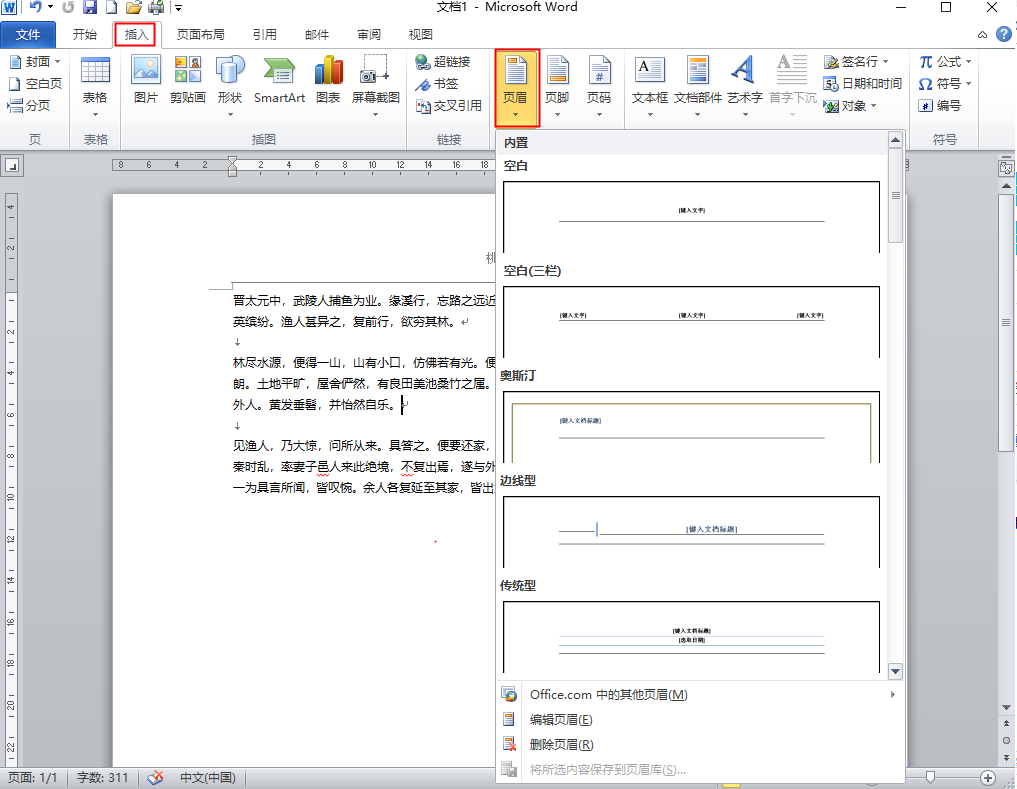Viewport: 1017px width, 789px height.
Task: Open the Shapes (形状) gallery
Action: coord(230,86)
